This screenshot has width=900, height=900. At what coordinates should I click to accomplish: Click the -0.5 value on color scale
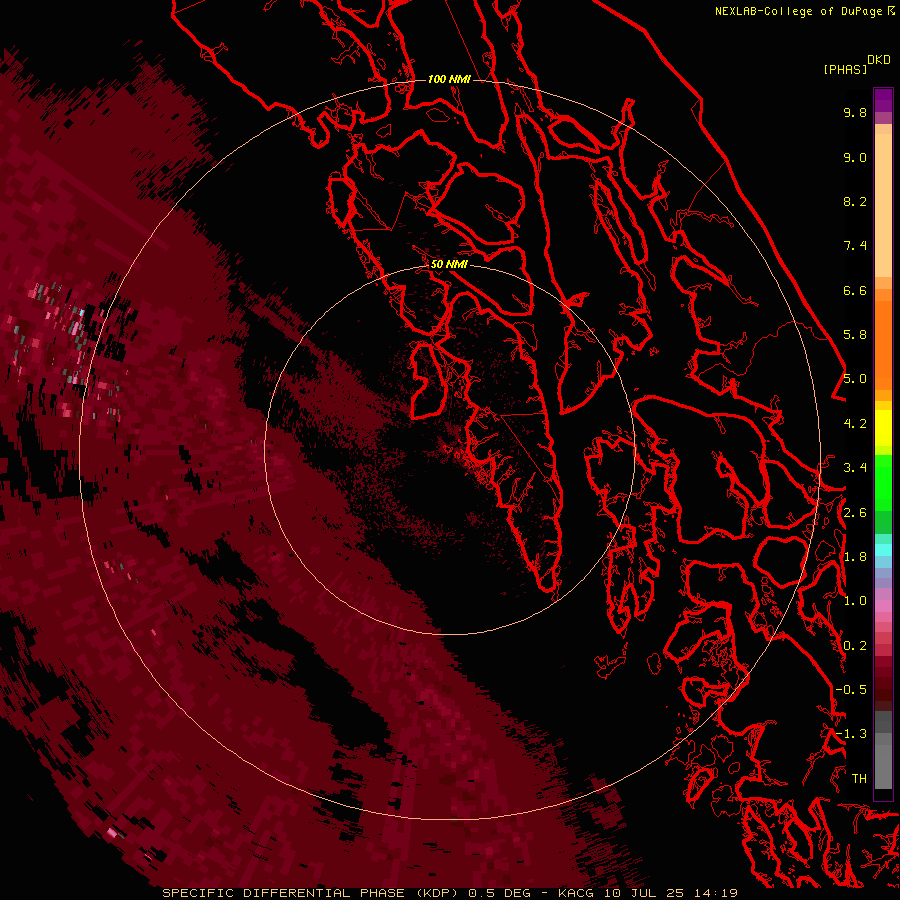coord(851,690)
